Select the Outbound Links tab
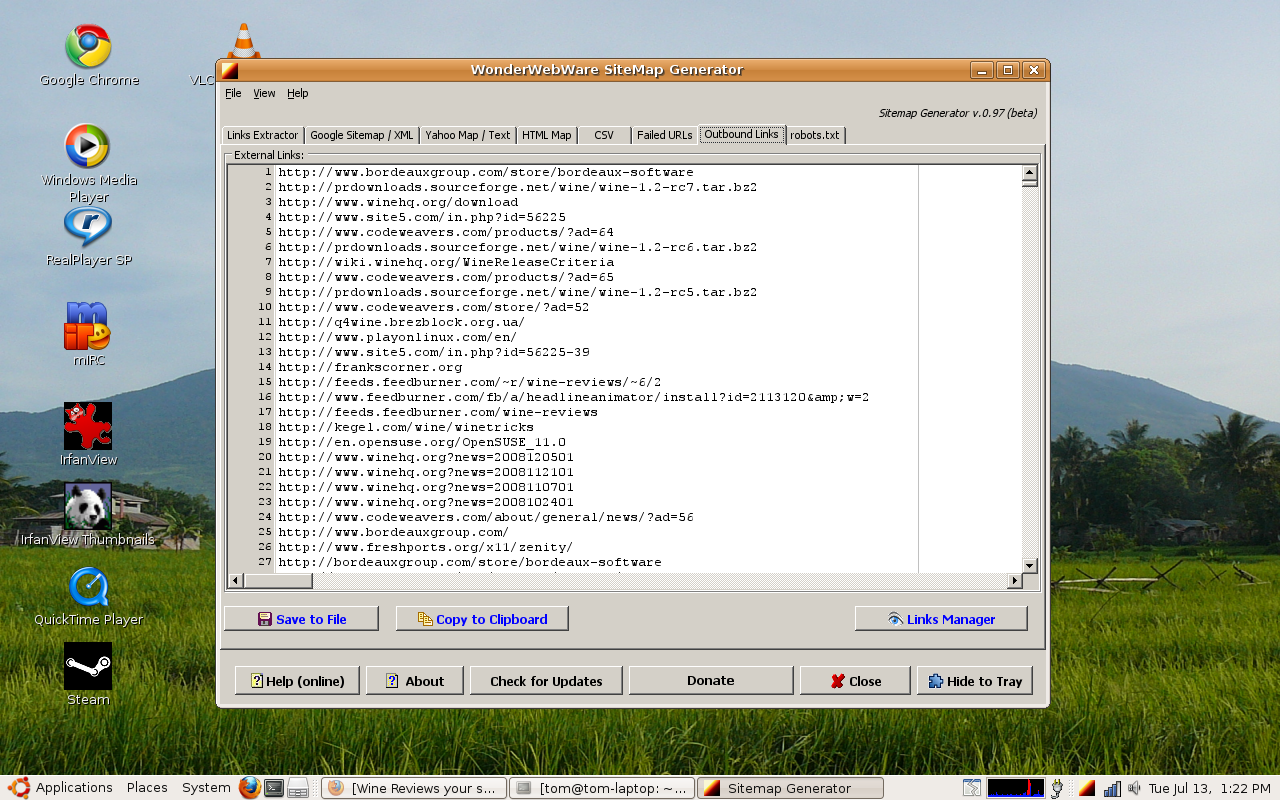 tap(741, 134)
